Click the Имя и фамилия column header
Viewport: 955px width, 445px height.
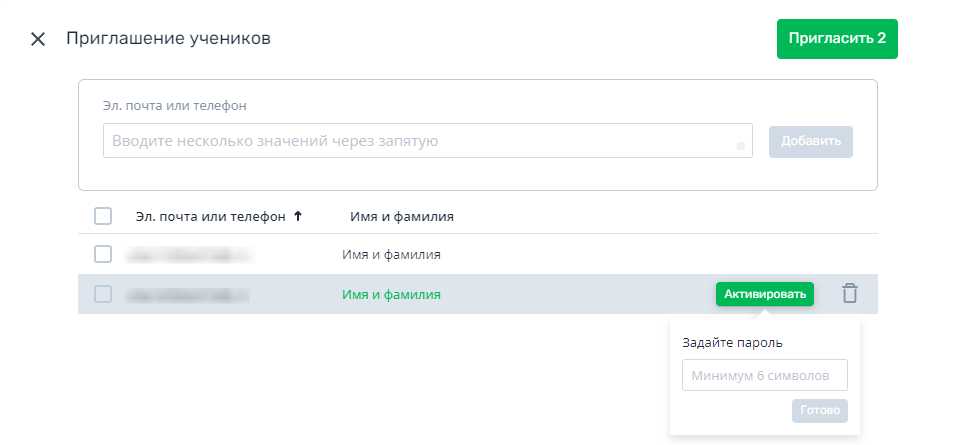click(x=402, y=216)
